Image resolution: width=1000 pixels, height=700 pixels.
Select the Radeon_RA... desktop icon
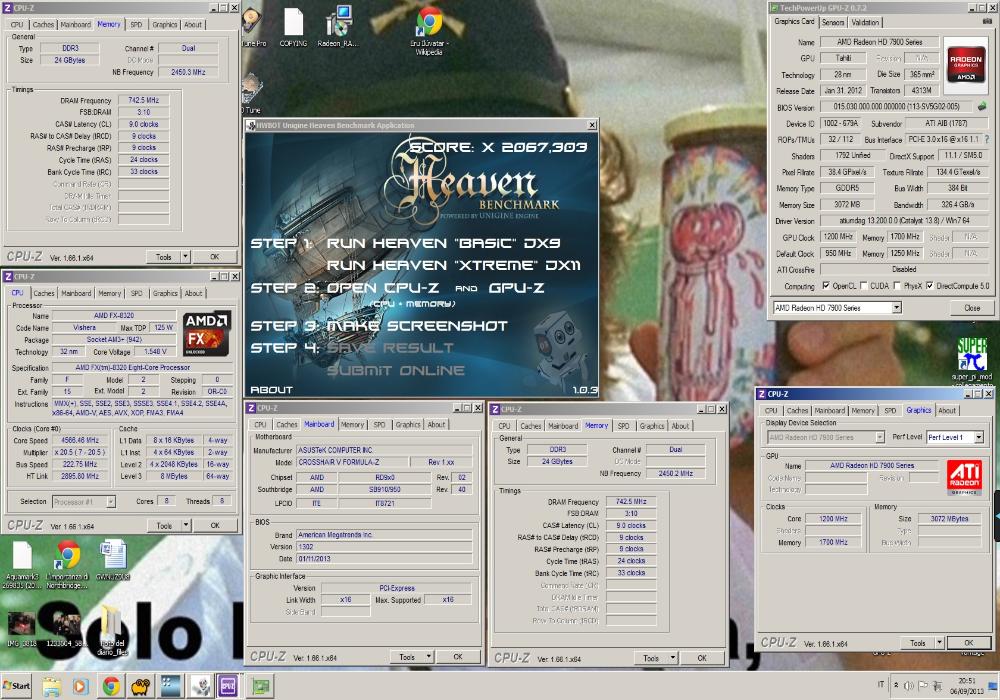pos(338,28)
